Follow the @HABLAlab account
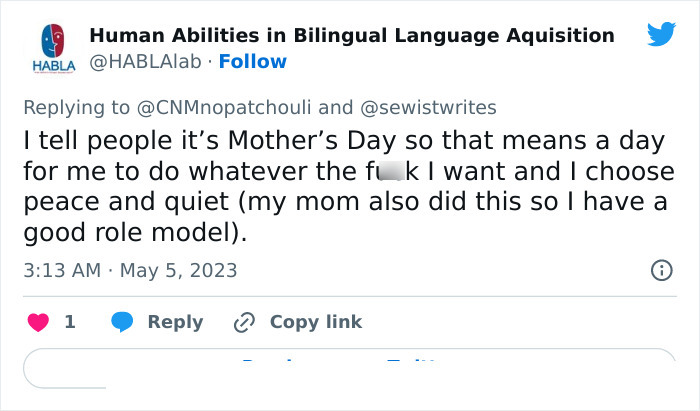Image resolution: width=700 pixels, height=411 pixels. tap(252, 62)
